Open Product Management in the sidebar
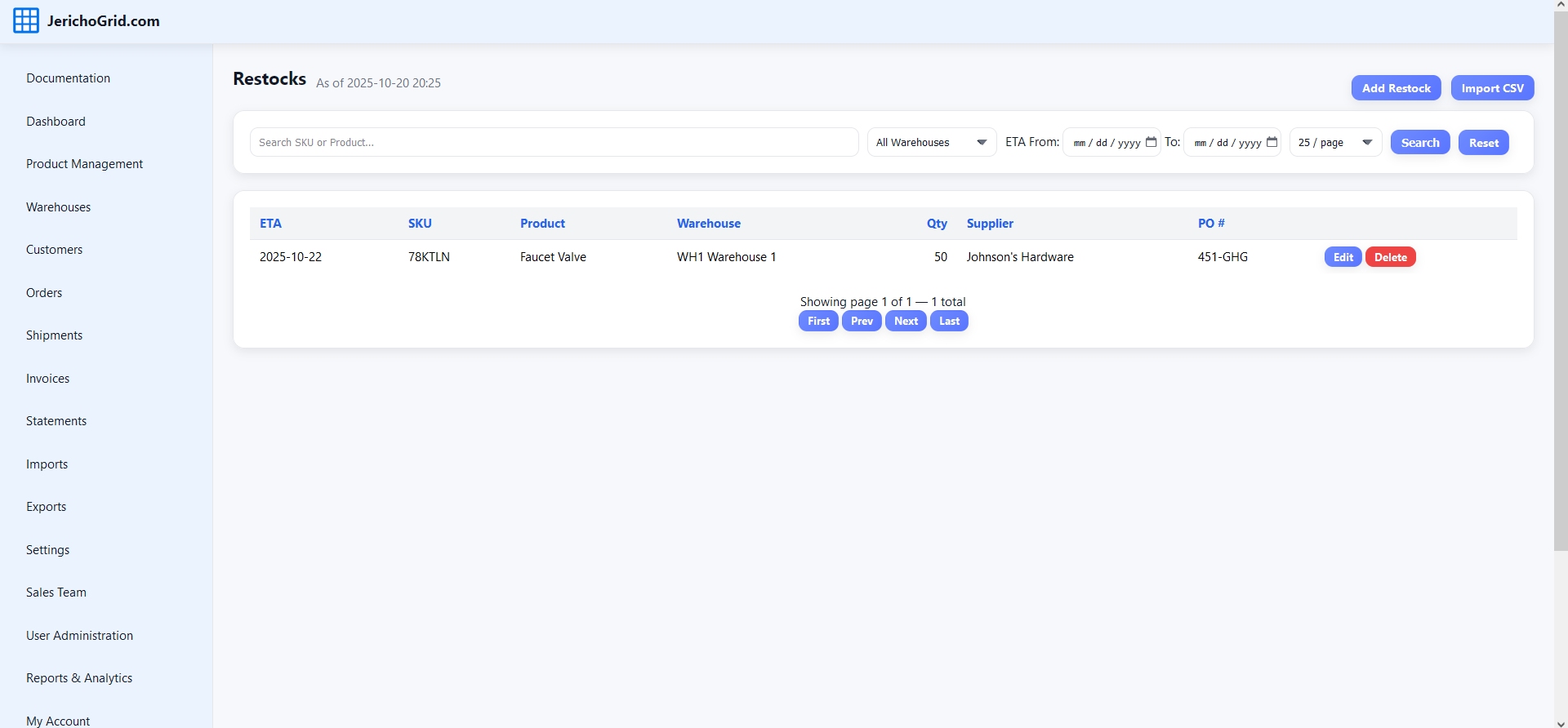 84,164
